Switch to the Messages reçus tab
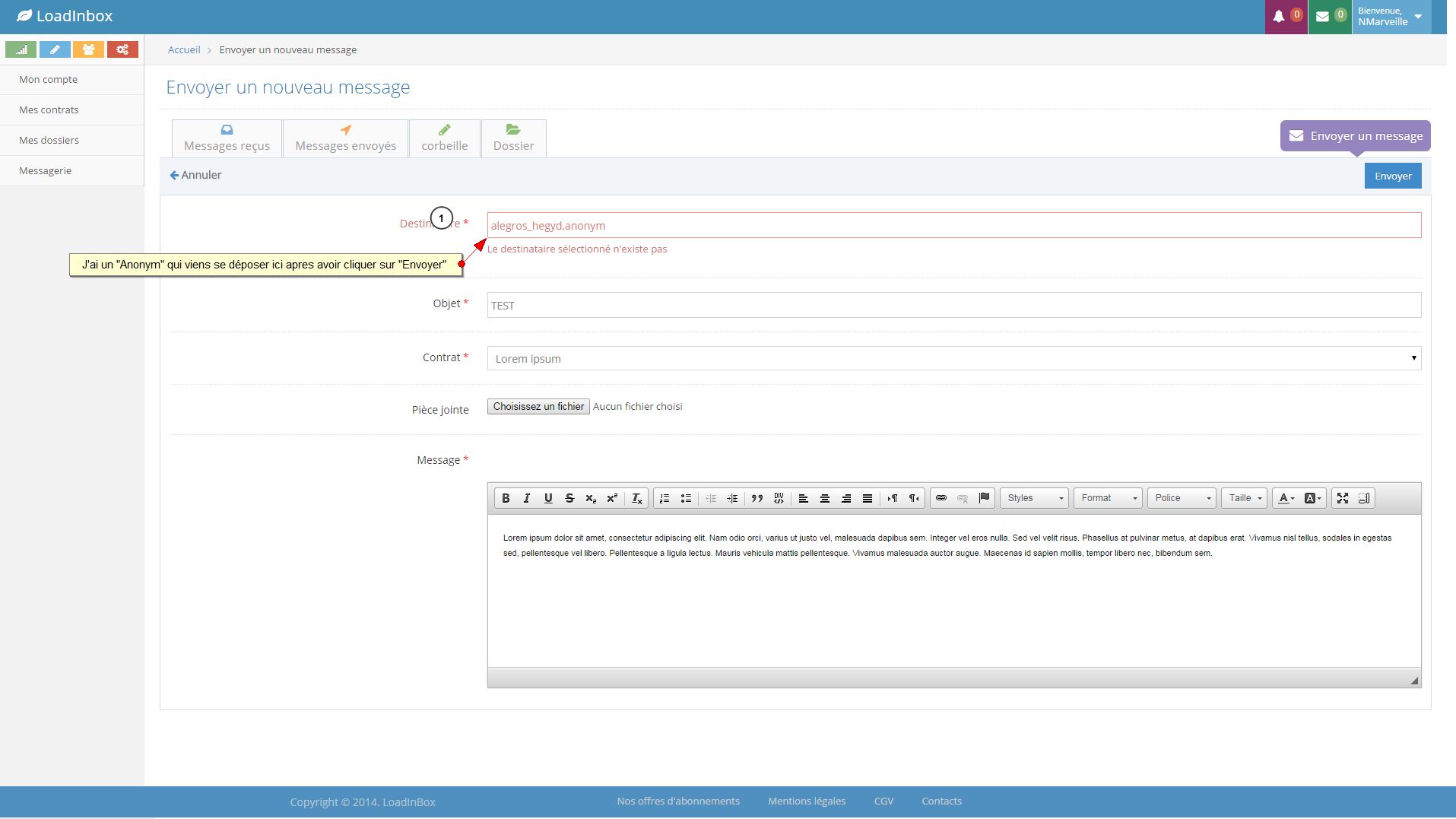Screen dimensions: 1456x819 tap(227, 138)
